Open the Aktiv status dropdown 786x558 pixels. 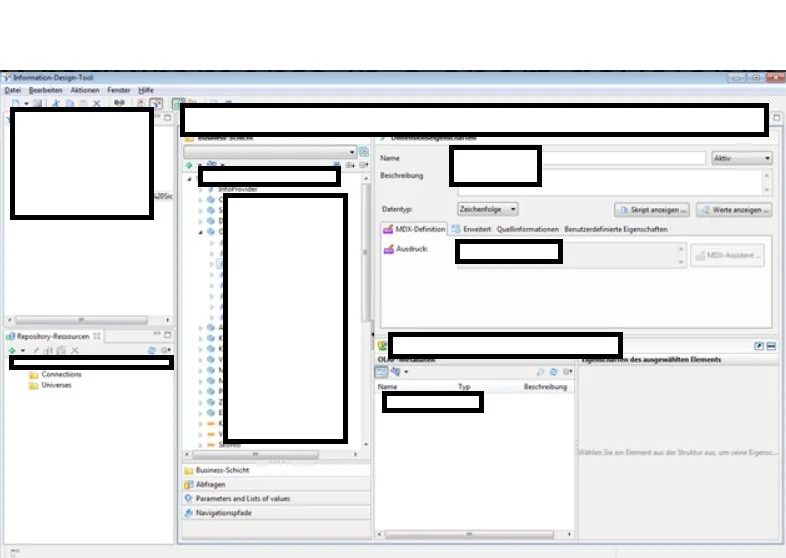point(741,158)
